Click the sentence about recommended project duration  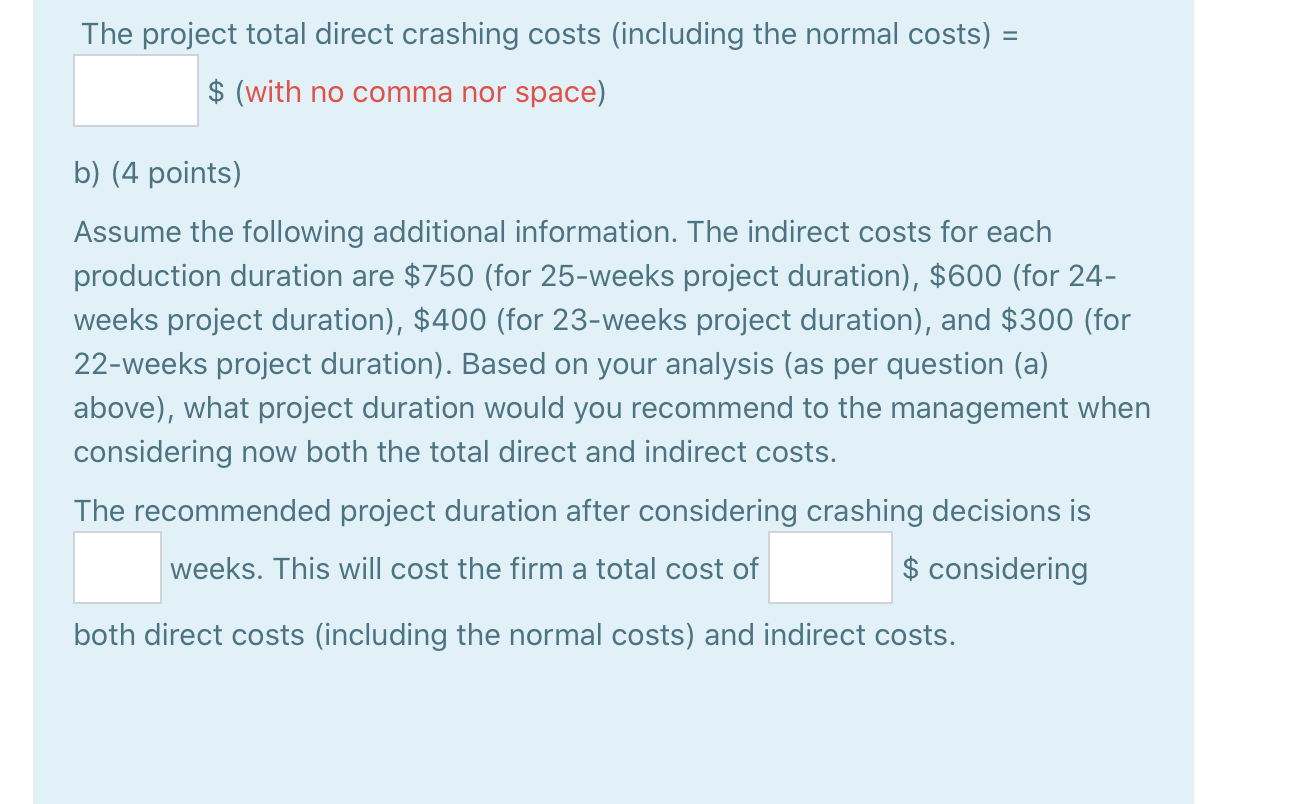pos(582,511)
